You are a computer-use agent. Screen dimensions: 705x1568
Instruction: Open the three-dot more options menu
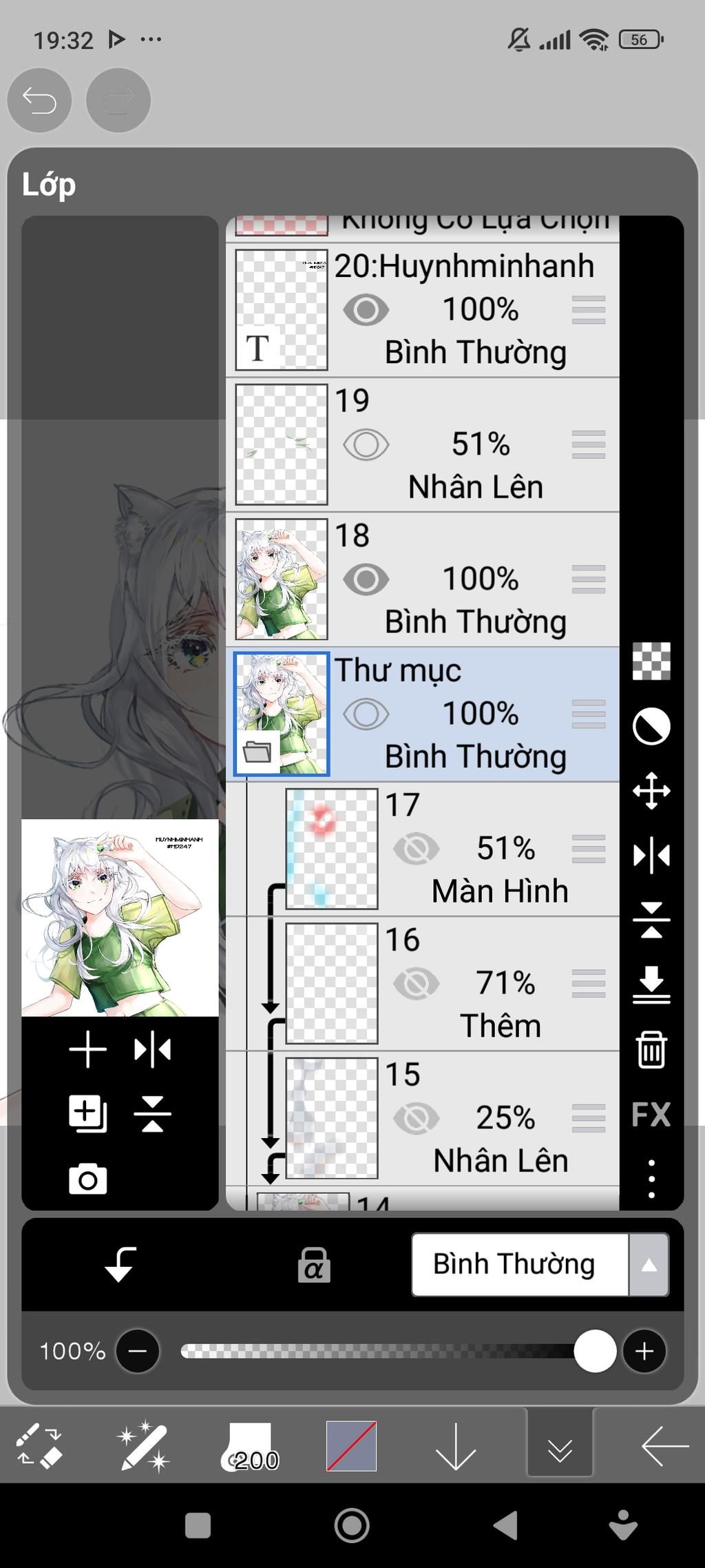pyautogui.click(x=651, y=1179)
